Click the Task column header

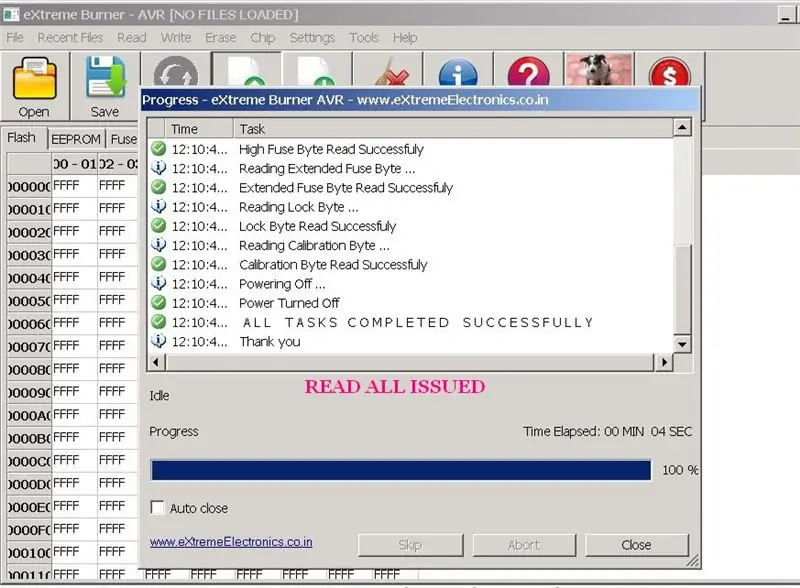454,129
